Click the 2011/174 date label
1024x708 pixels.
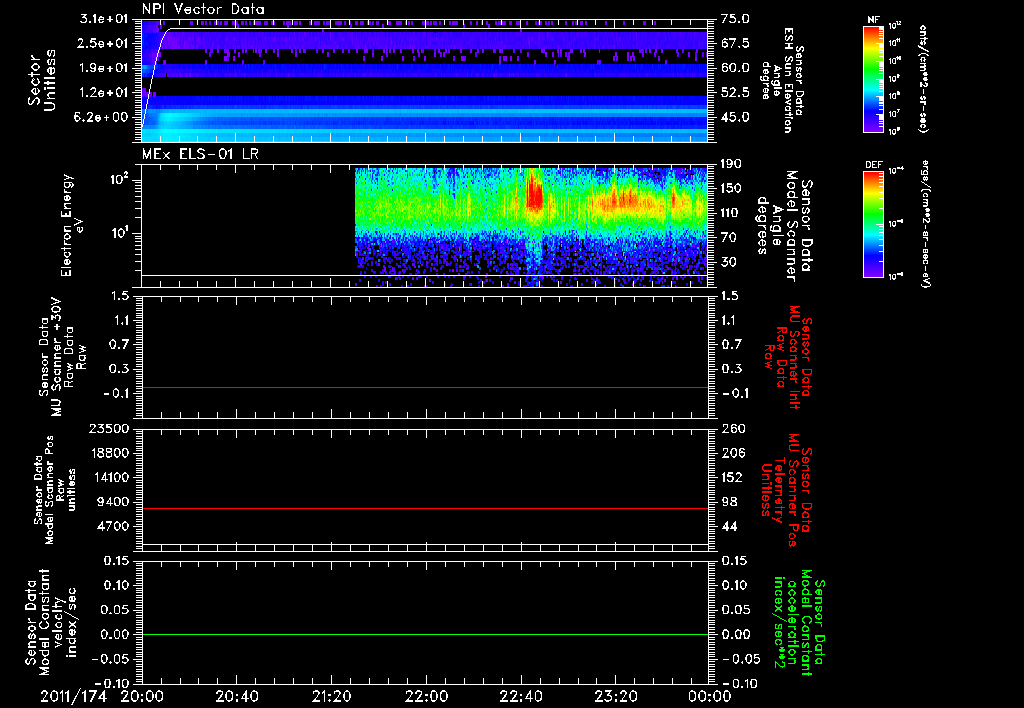point(70,697)
